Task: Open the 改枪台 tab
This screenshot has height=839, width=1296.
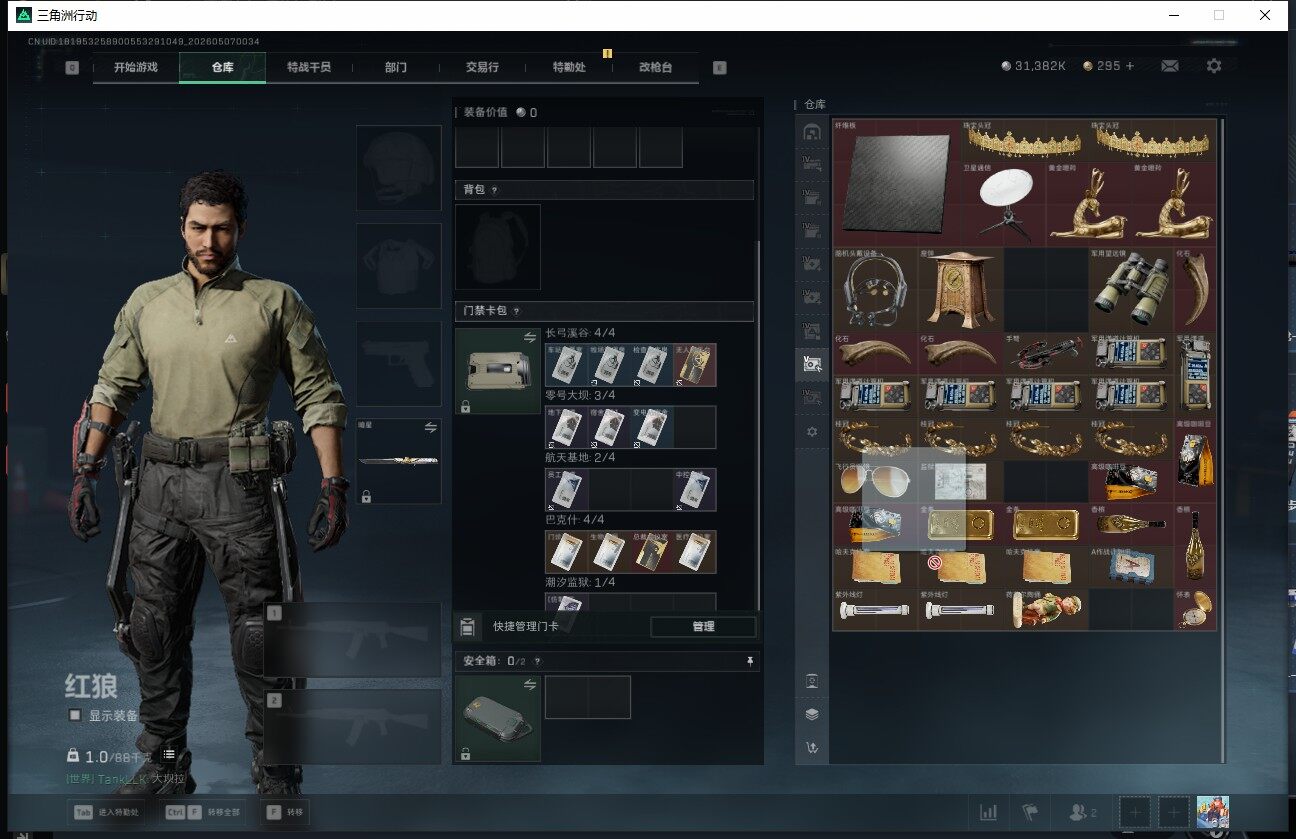Action: pos(655,67)
